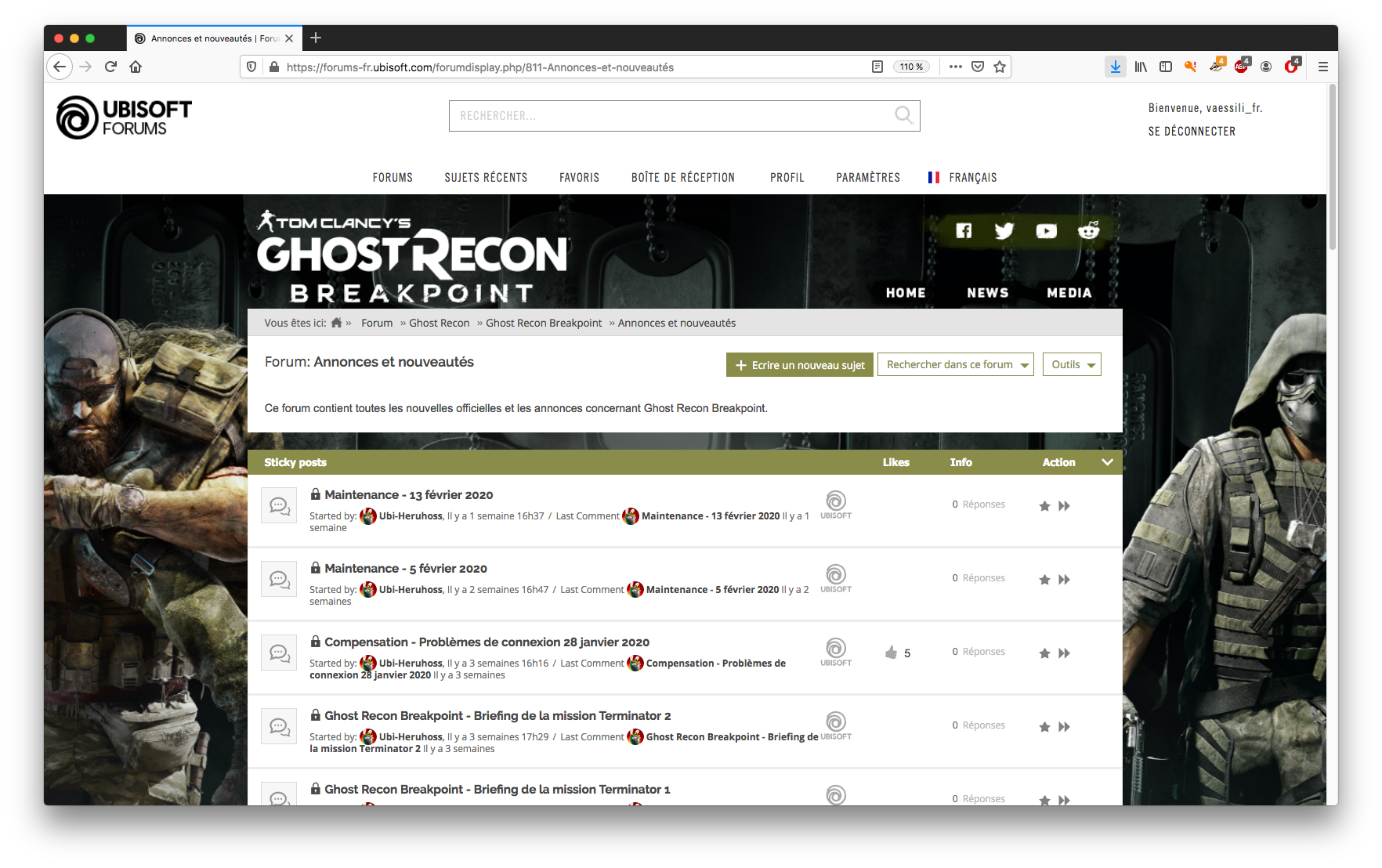Show browser sidebar icon
This screenshot has height=868, width=1382.
(1166, 67)
